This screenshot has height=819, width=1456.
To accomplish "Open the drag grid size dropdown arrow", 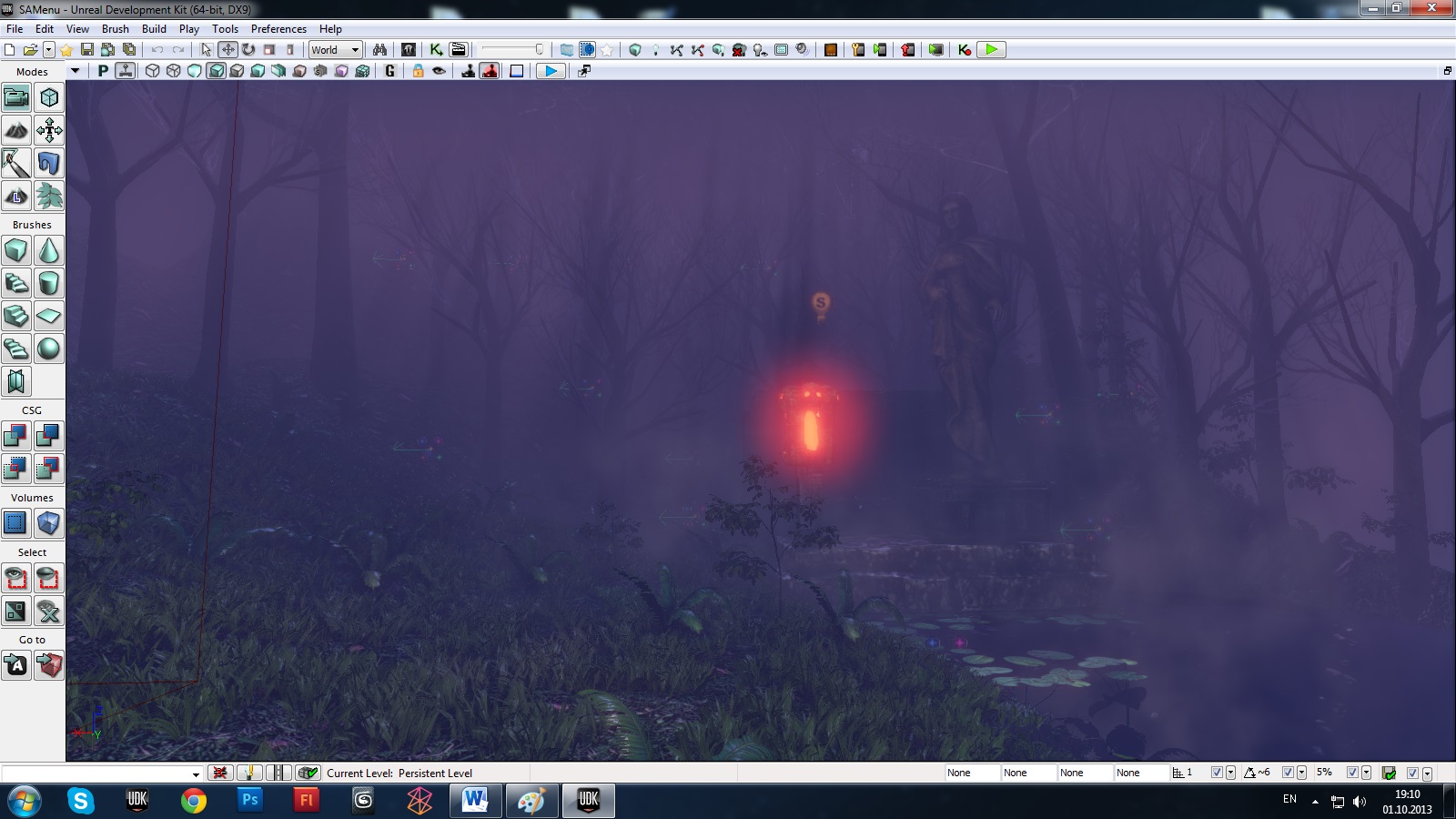I will click(1230, 773).
